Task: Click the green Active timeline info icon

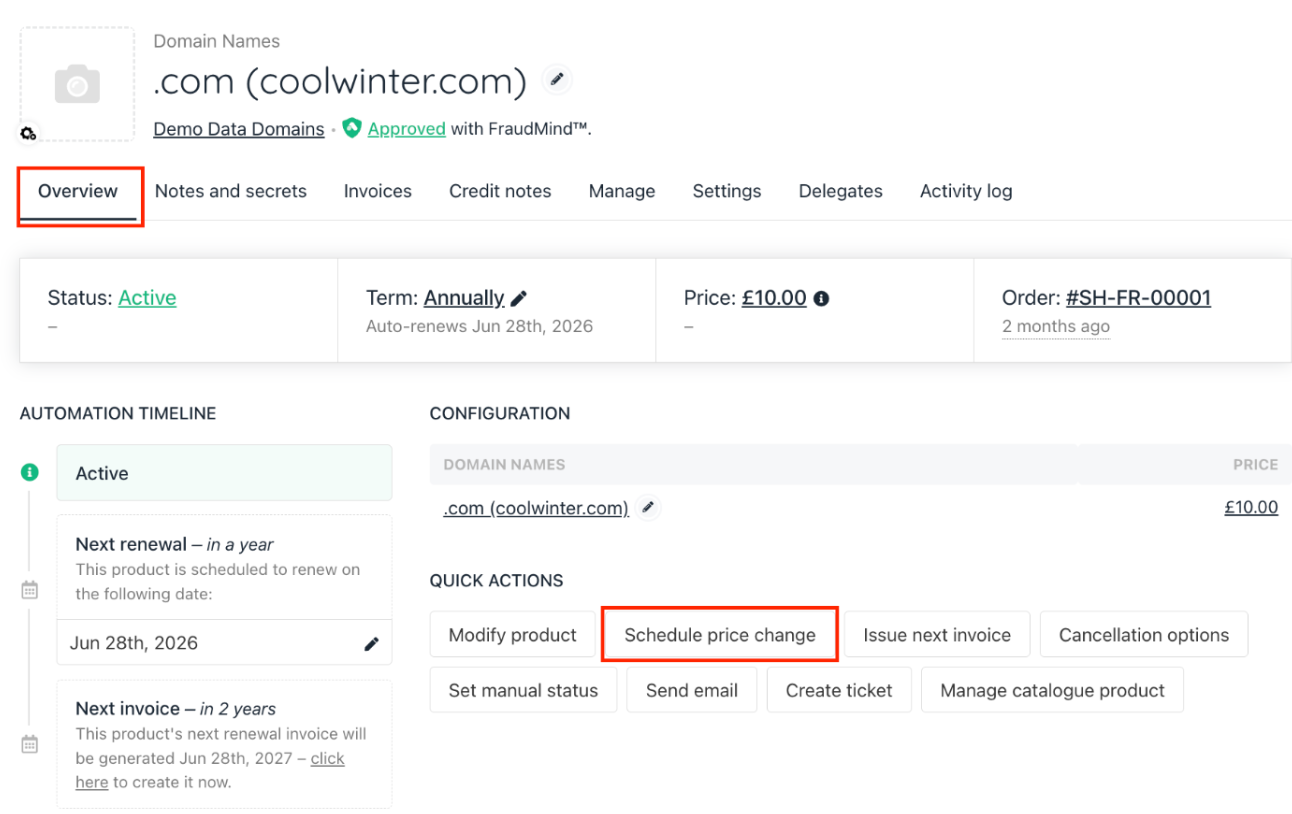Action: 30,472
